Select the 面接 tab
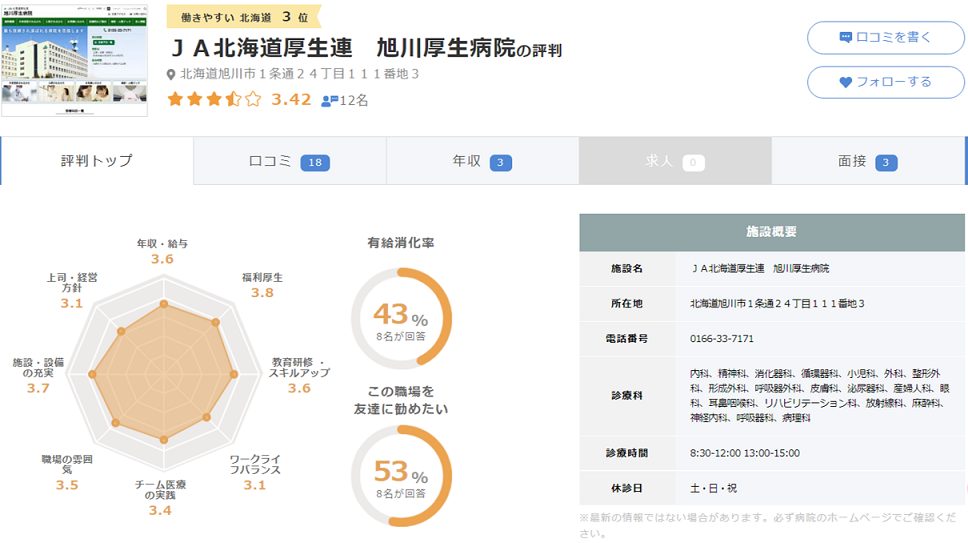 (x=868, y=161)
